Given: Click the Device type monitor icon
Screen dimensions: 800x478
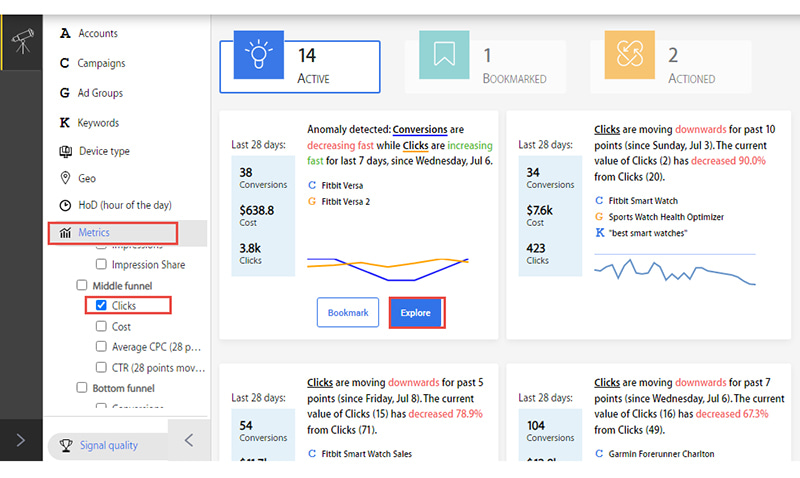Looking at the screenshot, I should tap(65, 151).
